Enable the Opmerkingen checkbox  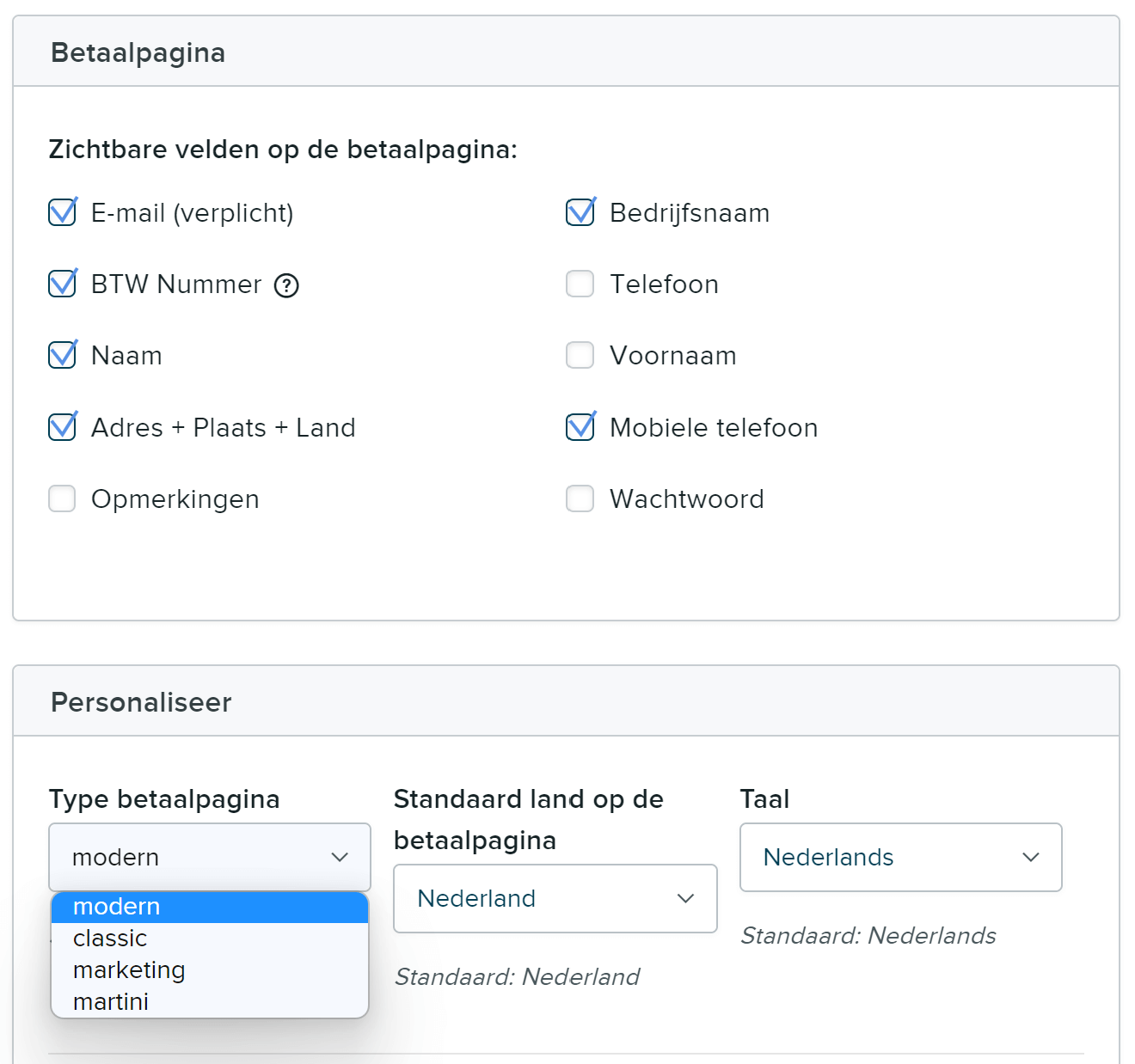tap(63, 498)
